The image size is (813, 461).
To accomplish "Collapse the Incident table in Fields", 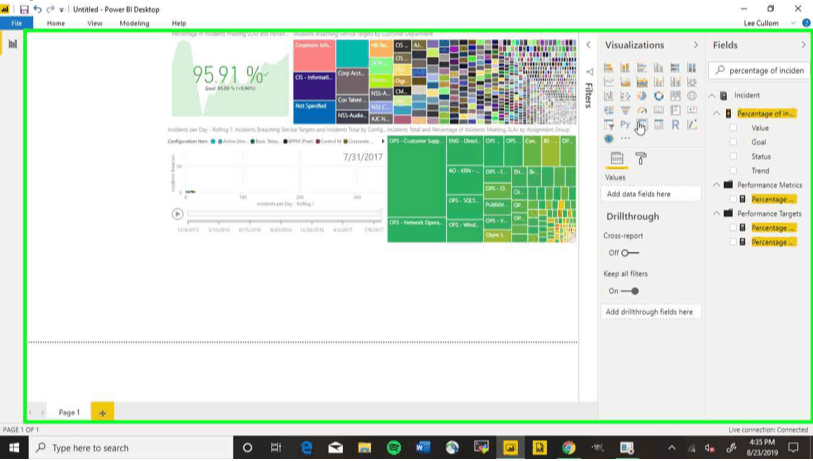I will [712, 95].
